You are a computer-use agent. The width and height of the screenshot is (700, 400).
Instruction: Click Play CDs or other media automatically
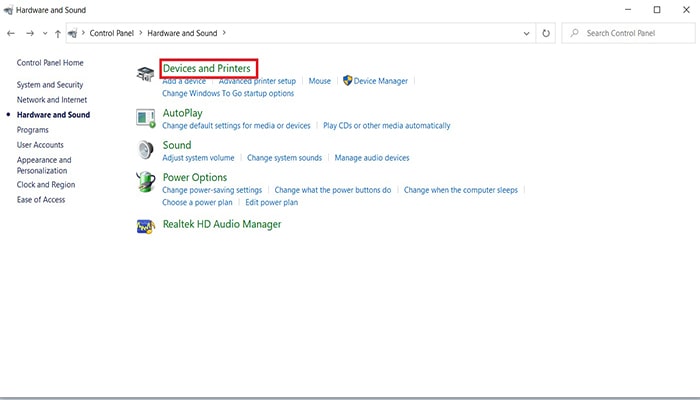coord(387,125)
